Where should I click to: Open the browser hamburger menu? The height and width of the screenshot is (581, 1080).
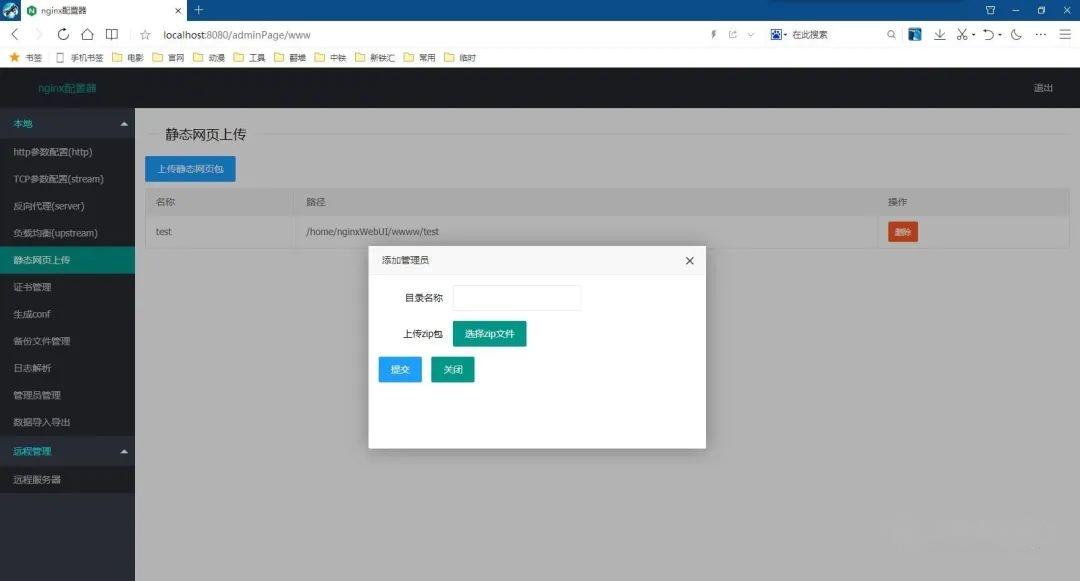coord(1065,35)
